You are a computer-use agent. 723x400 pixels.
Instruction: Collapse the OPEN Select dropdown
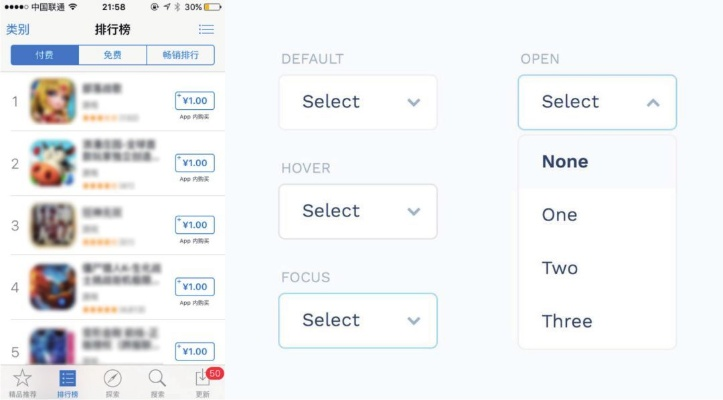coord(597,102)
